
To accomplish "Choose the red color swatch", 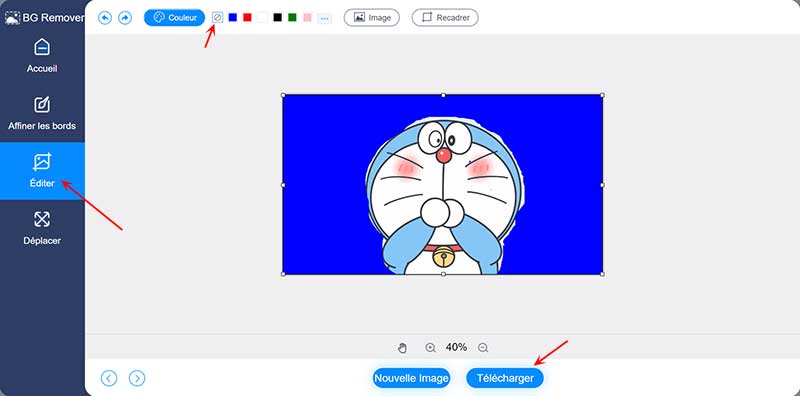I will pos(247,17).
